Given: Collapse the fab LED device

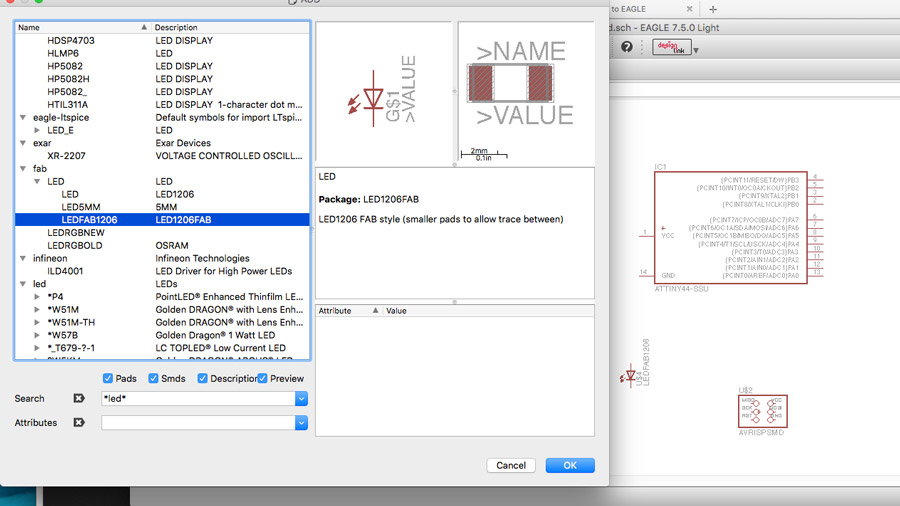Looking at the screenshot, I should [37, 181].
